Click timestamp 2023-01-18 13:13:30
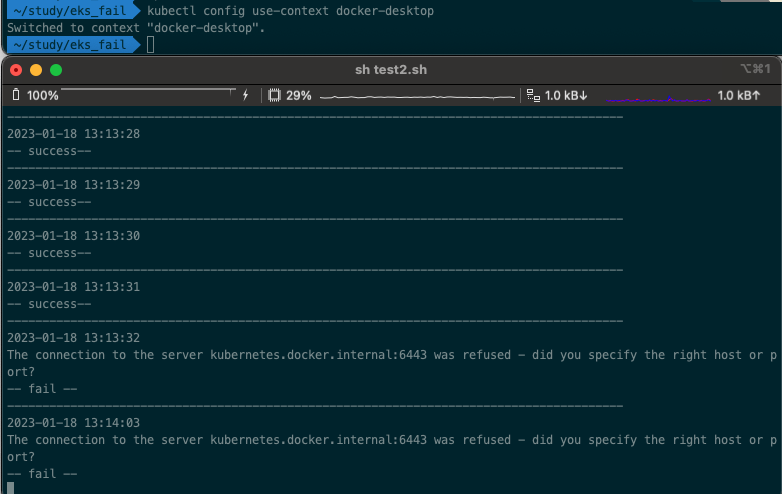Screen dimensions: 782x494 click(x=73, y=236)
